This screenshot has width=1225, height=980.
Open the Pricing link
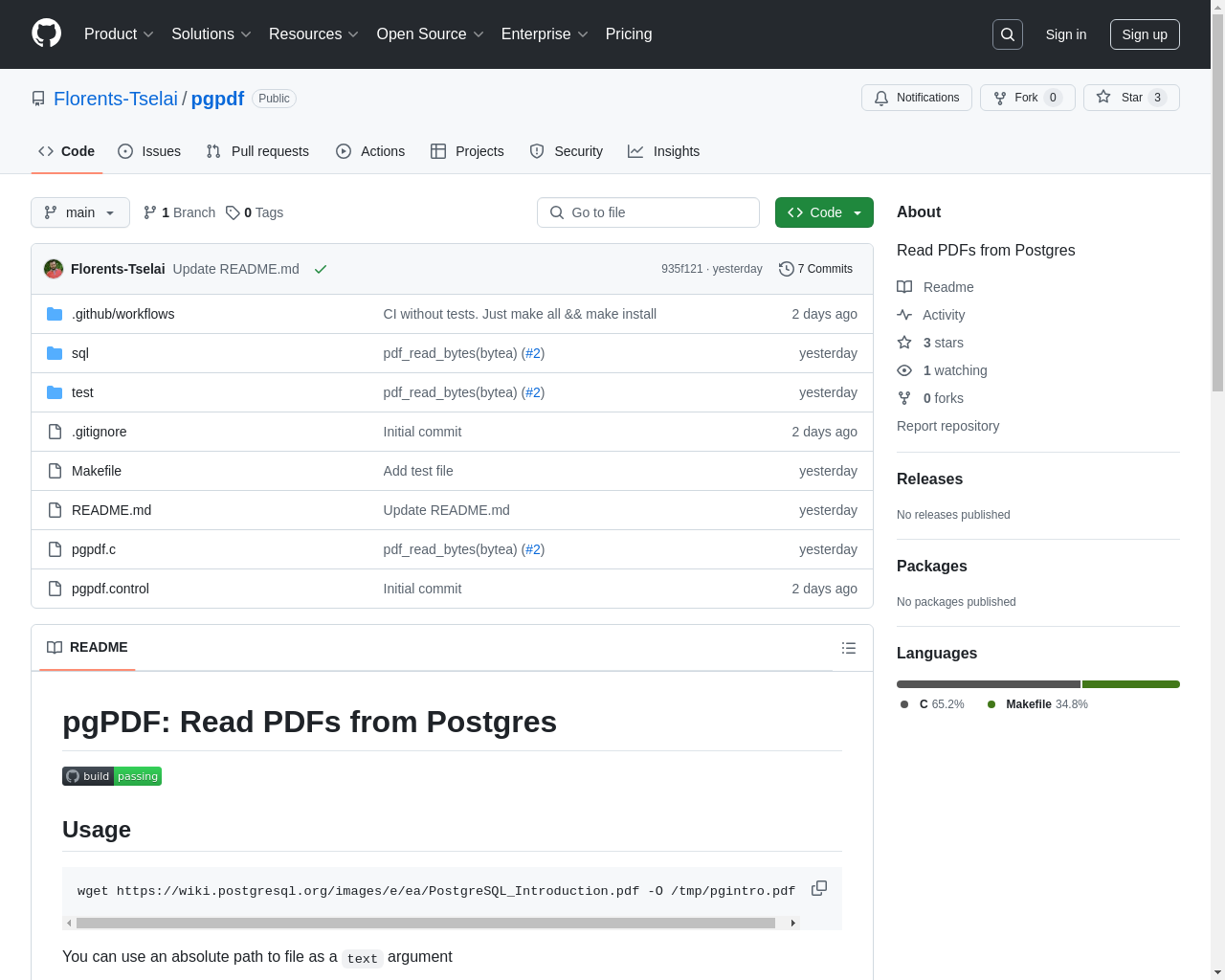[x=629, y=34]
